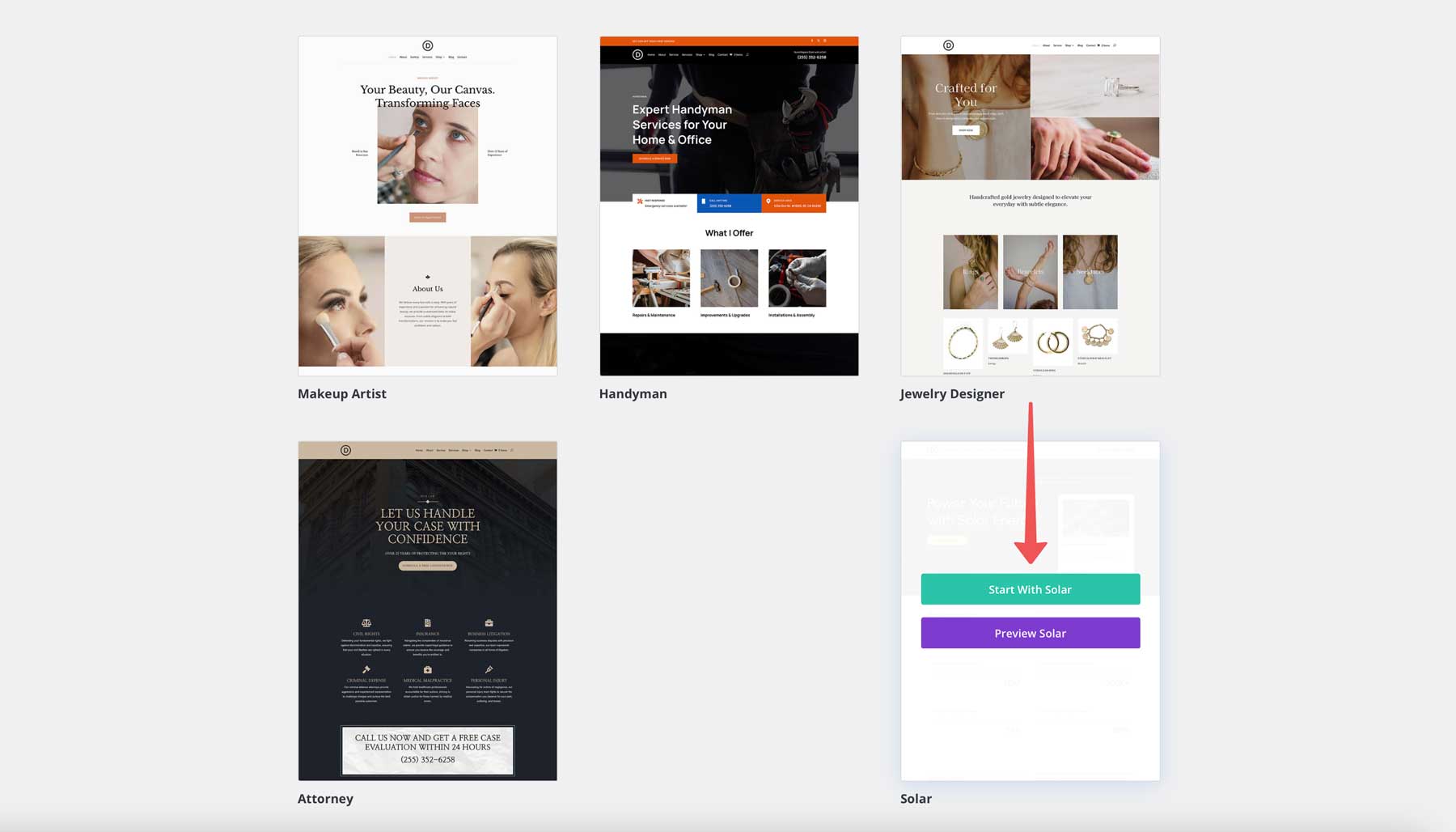Click the location pin icon in Handyman's Service Area bar
The image size is (1456, 832).
click(x=768, y=201)
